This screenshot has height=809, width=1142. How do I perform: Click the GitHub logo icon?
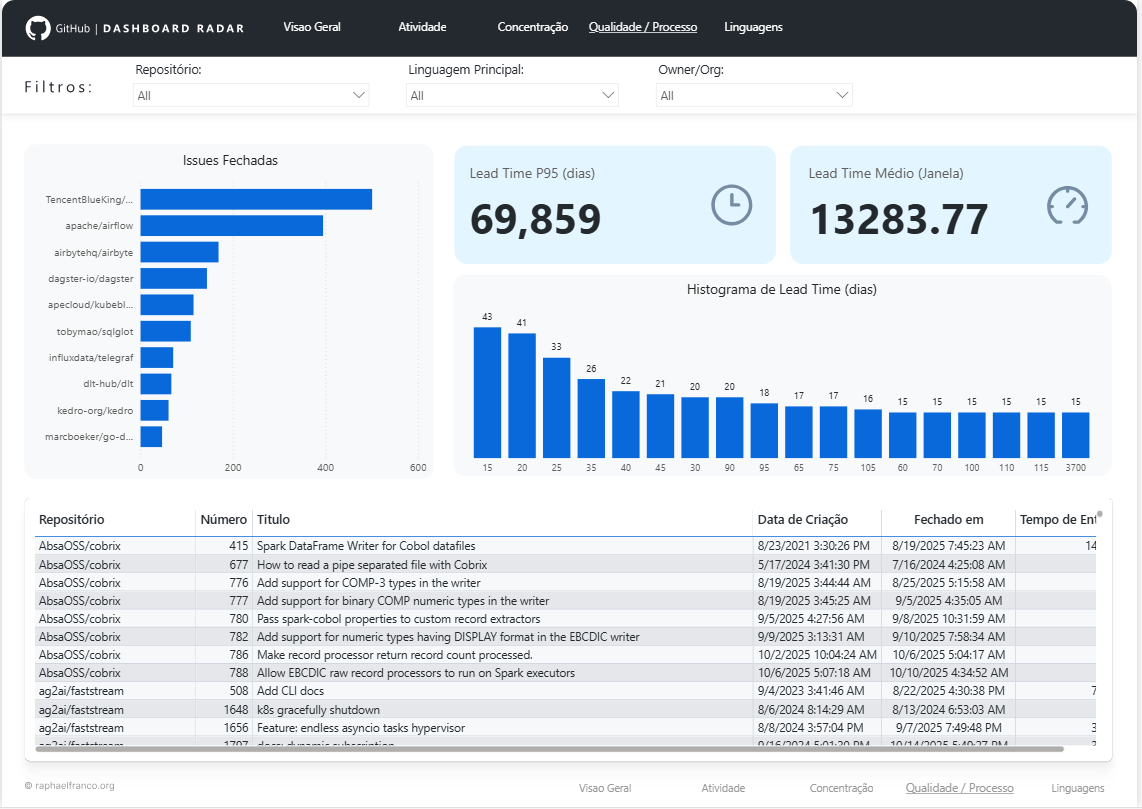tap(40, 27)
